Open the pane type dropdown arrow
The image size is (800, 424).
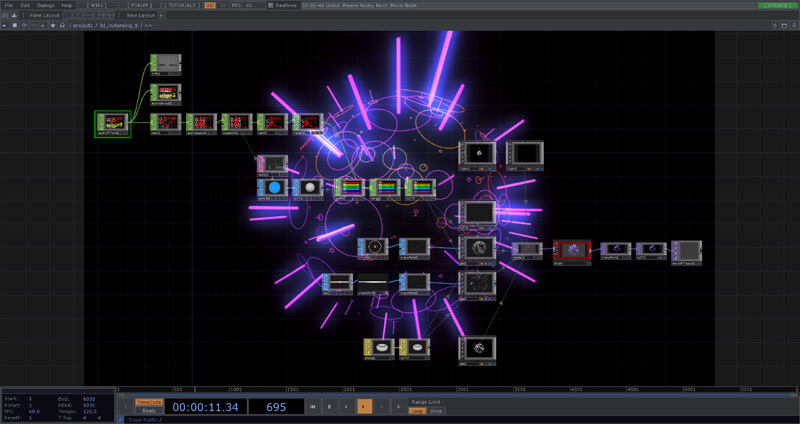tap(5, 25)
